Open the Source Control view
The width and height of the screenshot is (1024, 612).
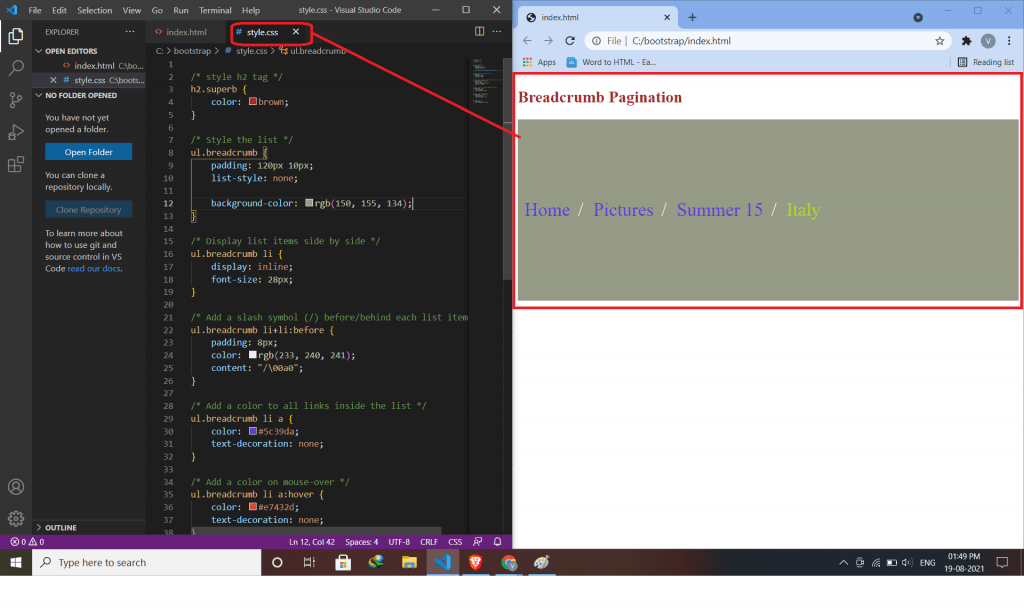pos(15,100)
